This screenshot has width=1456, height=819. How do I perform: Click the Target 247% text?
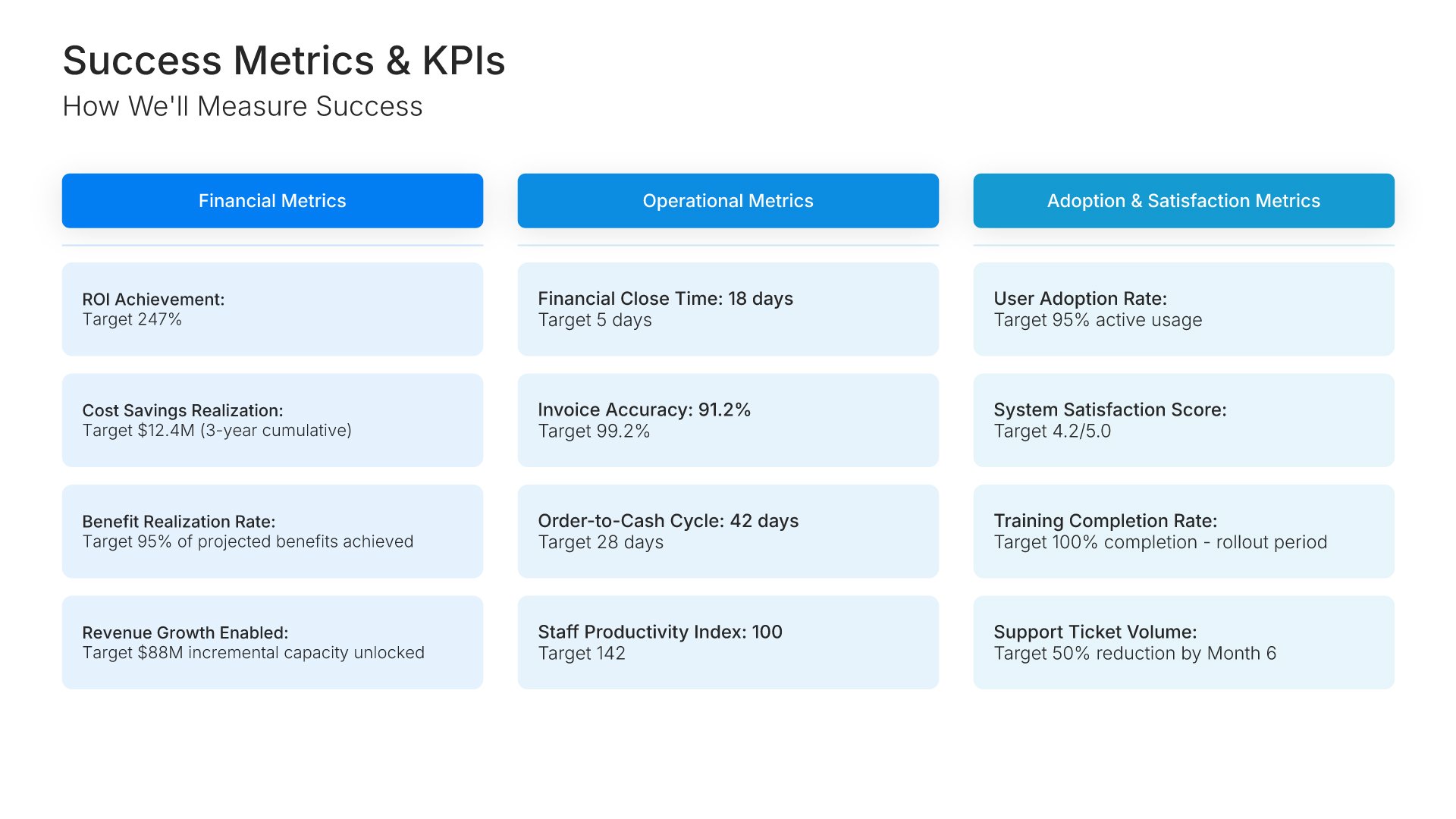point(132,320)
